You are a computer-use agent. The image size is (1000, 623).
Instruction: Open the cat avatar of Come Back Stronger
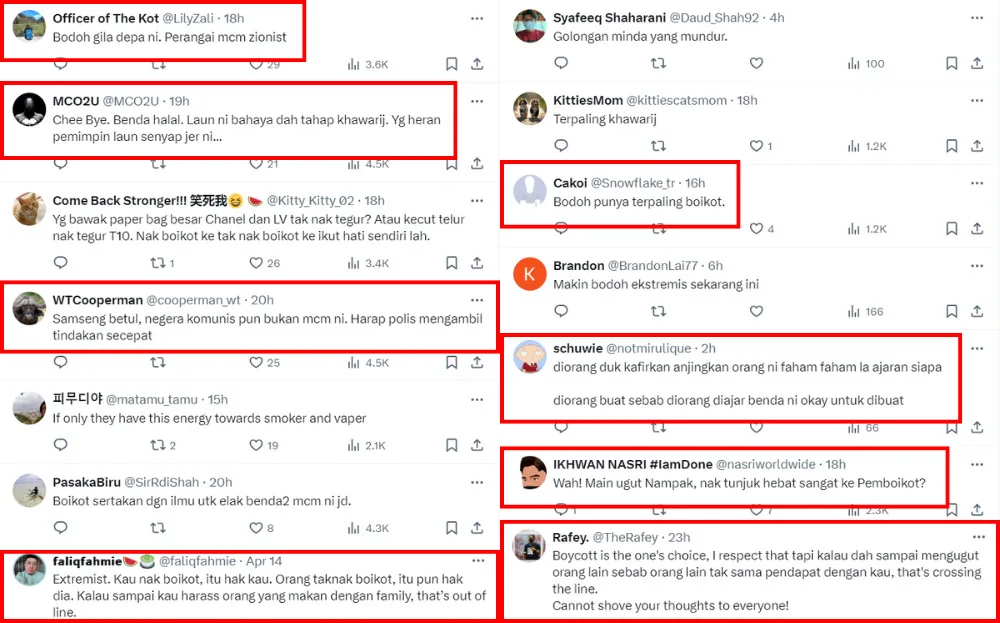pyautogui.click(x=29, y=208)
